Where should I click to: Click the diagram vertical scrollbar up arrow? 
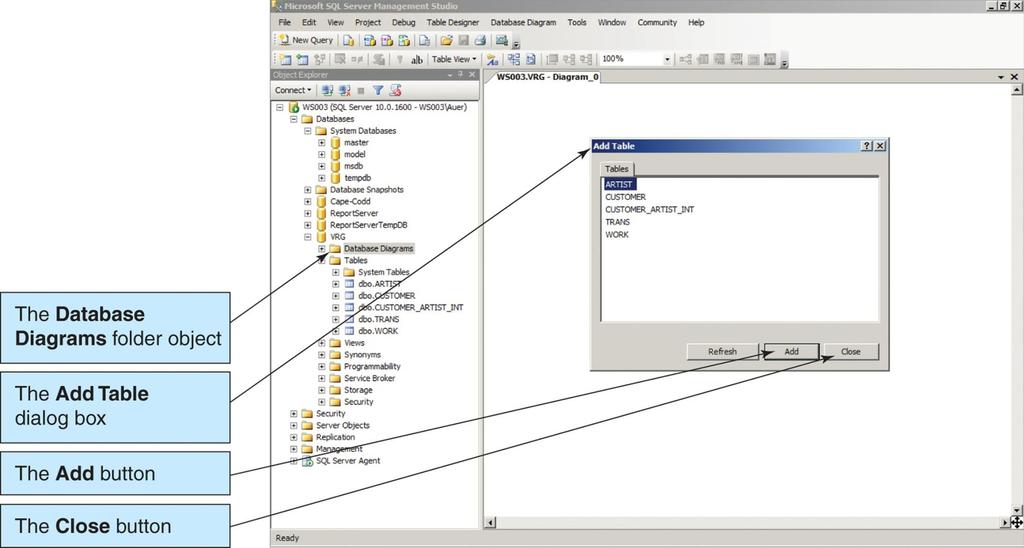point(1017,91)
